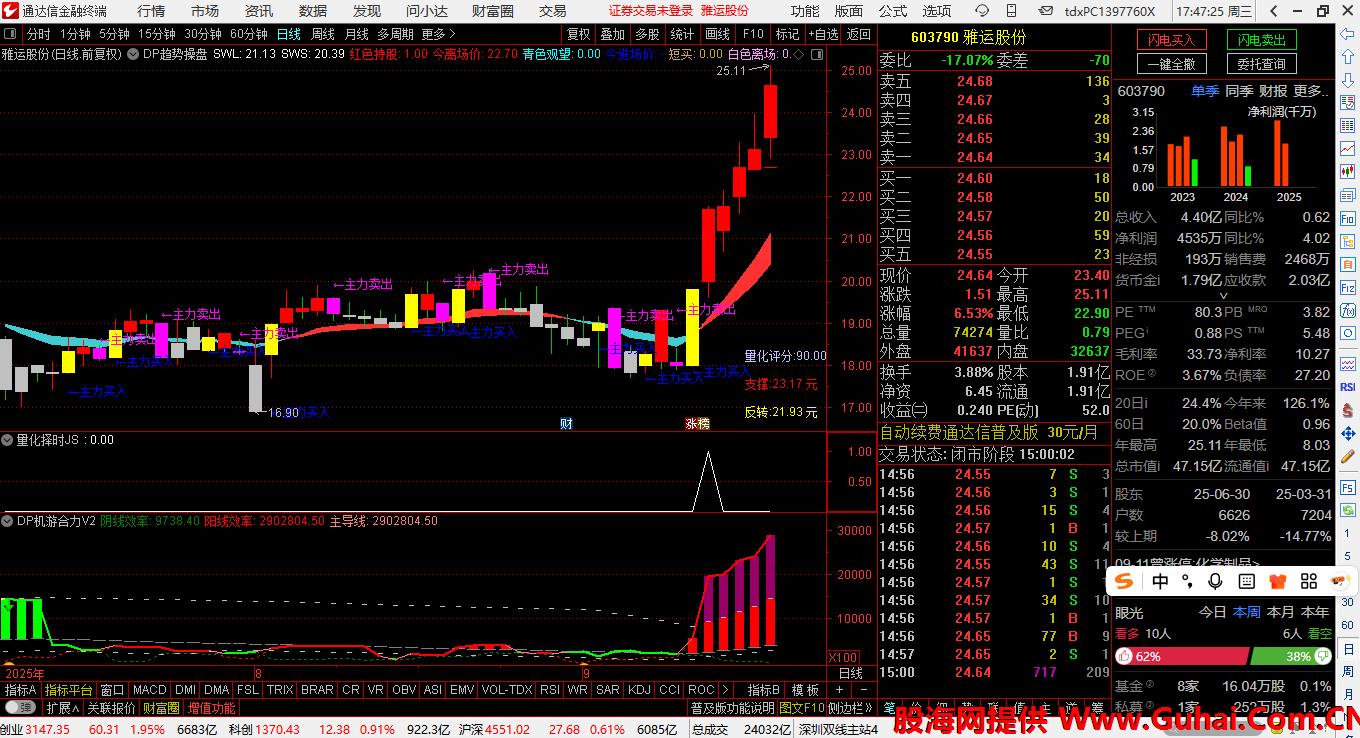Image resolution: width=1360 pixels, height=738 pixels.
Task: Open the IME toolbox grid icon
Action: click(1308, 581)
